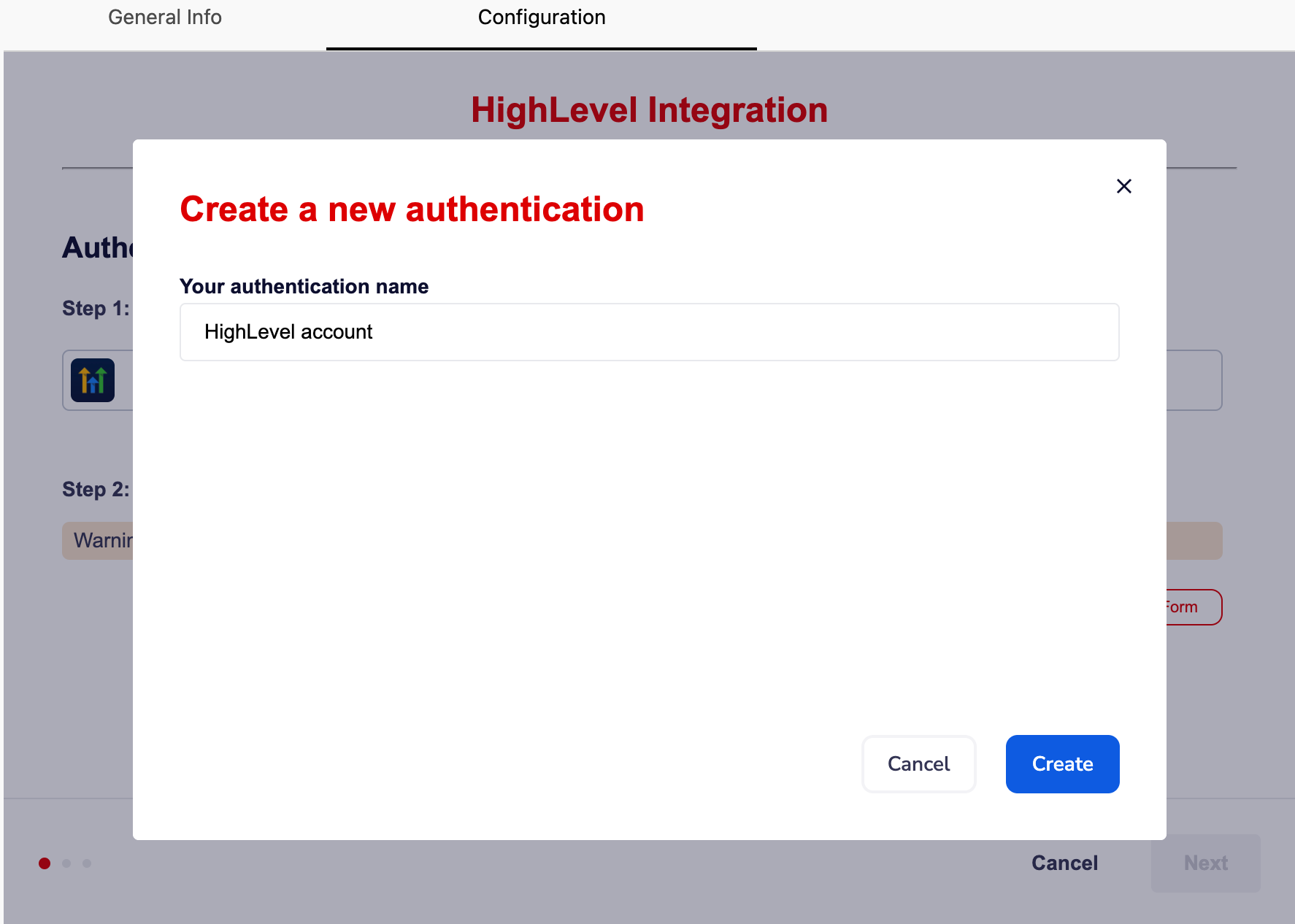
Task: Click Cancel in the authentication dialog
Action: (x=918, y=764)
